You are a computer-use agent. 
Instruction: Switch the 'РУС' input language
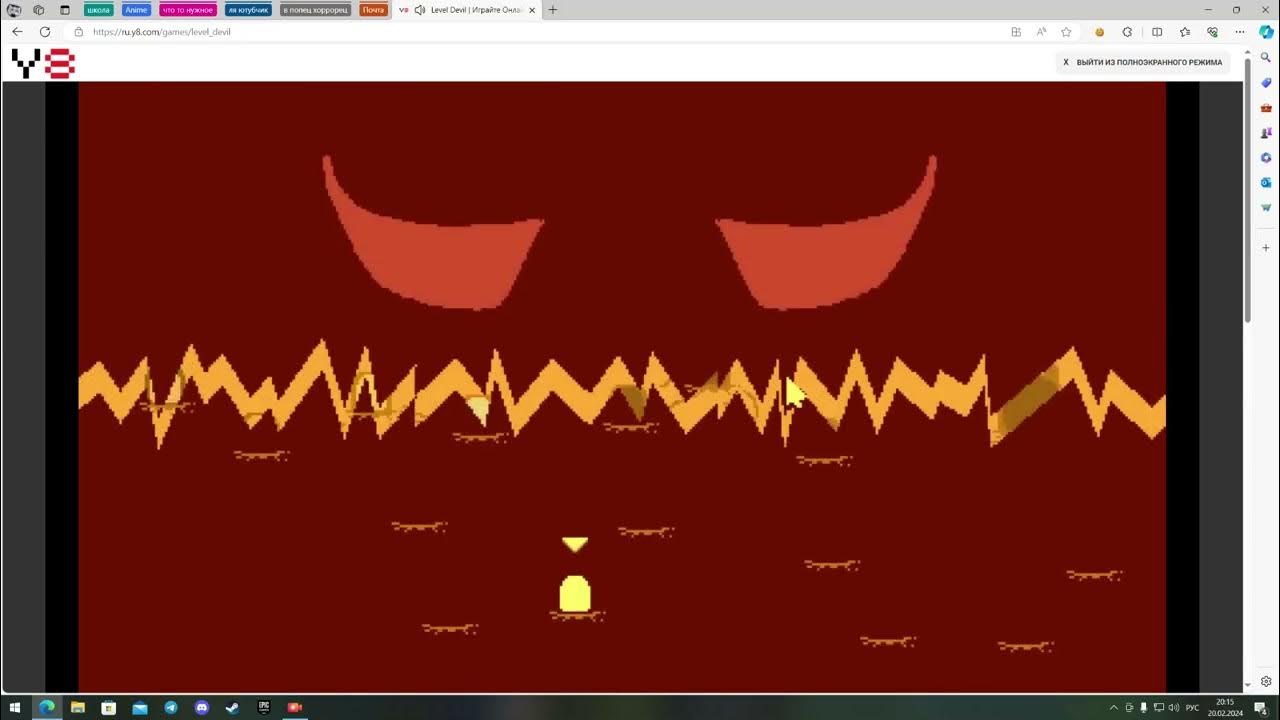[x=1192, y=708]
